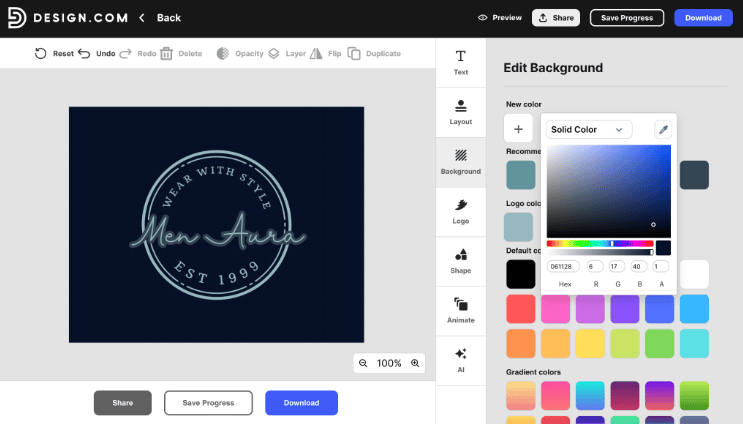
Task: Click the alpha transparency slider
Action: click(600, 253)
